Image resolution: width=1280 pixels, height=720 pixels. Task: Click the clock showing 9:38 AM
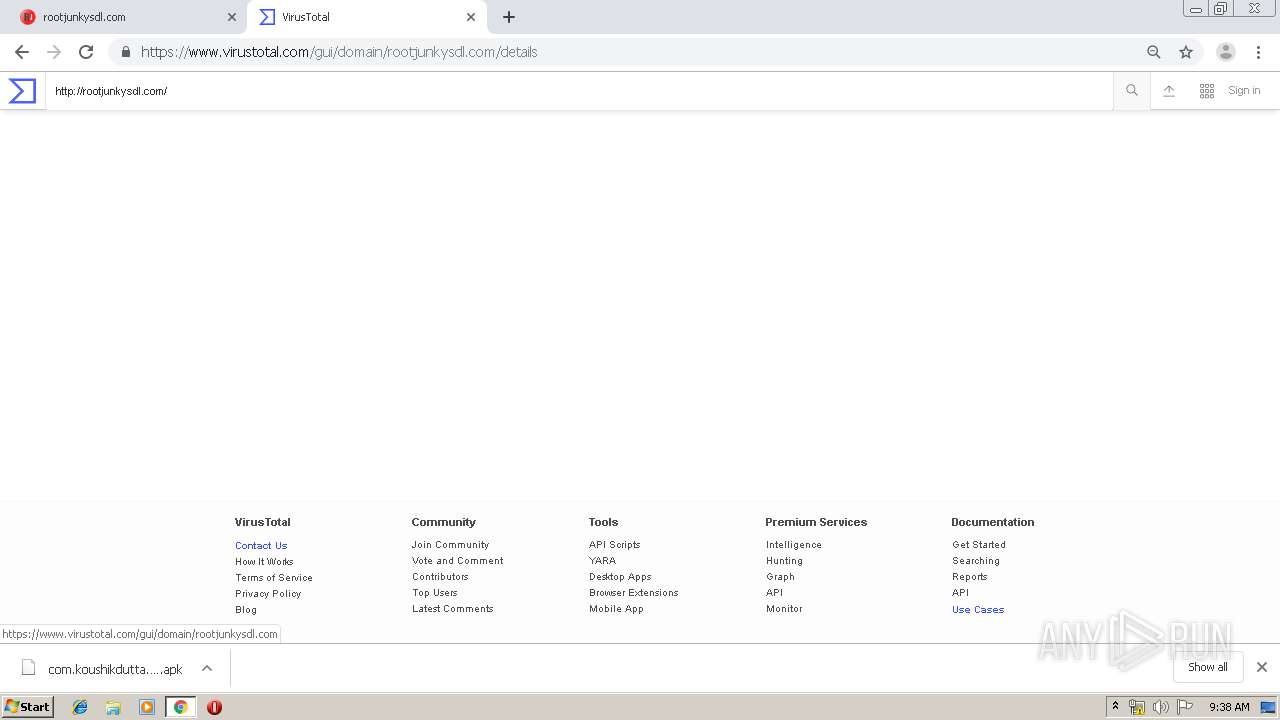[1229, 707]
